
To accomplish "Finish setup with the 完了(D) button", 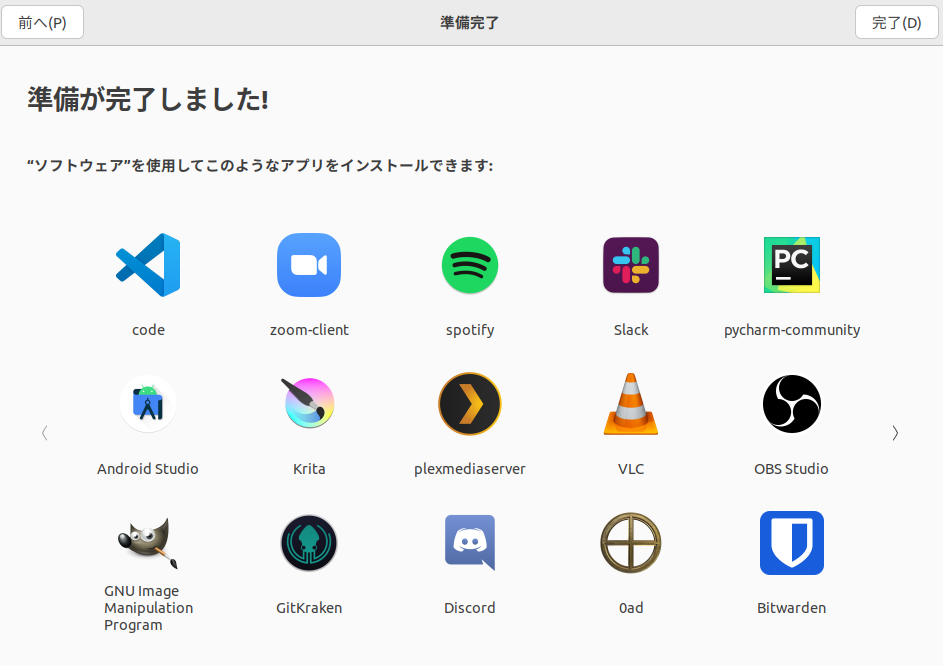I will [x=897, y=22].
